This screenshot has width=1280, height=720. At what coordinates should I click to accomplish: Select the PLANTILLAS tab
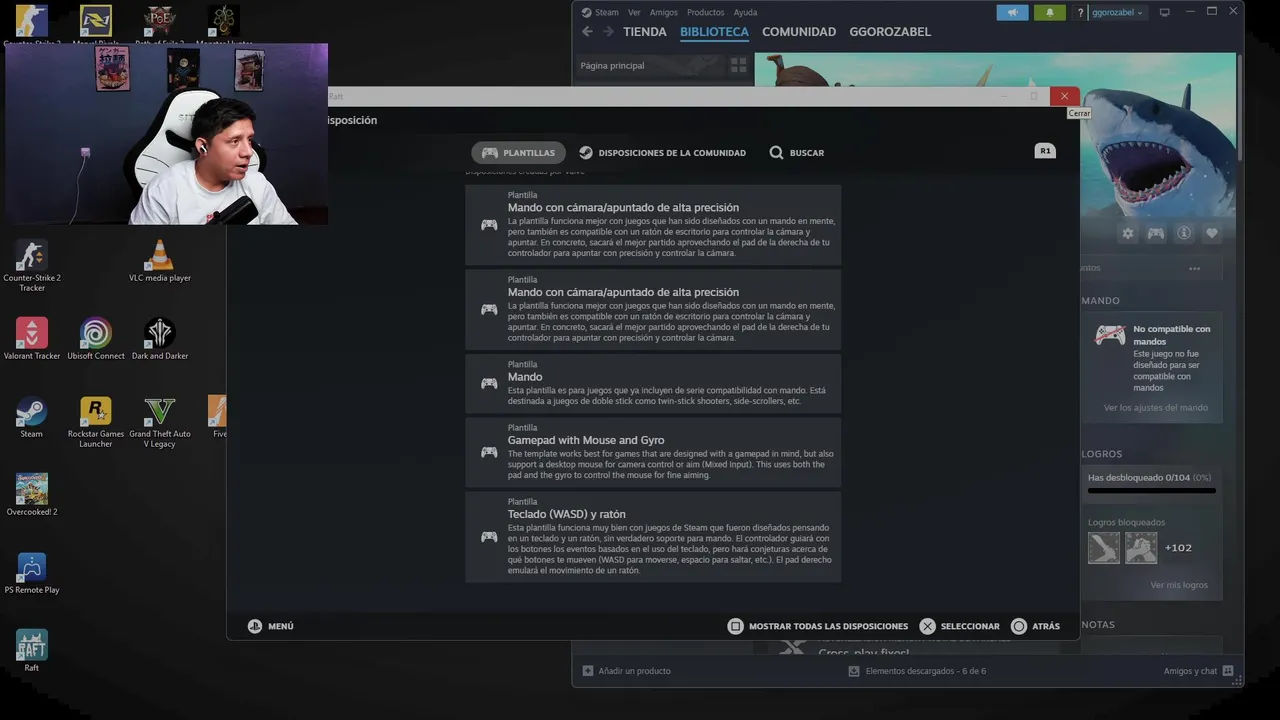[518, 153]
